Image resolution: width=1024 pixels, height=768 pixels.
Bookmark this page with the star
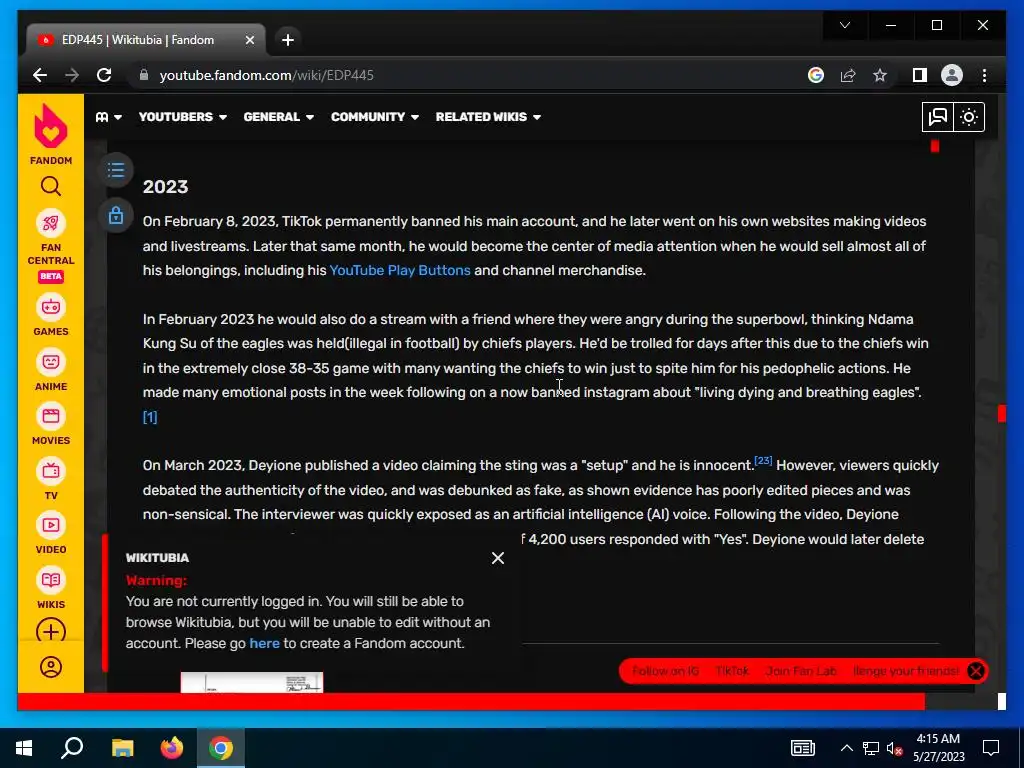point(880,75)
